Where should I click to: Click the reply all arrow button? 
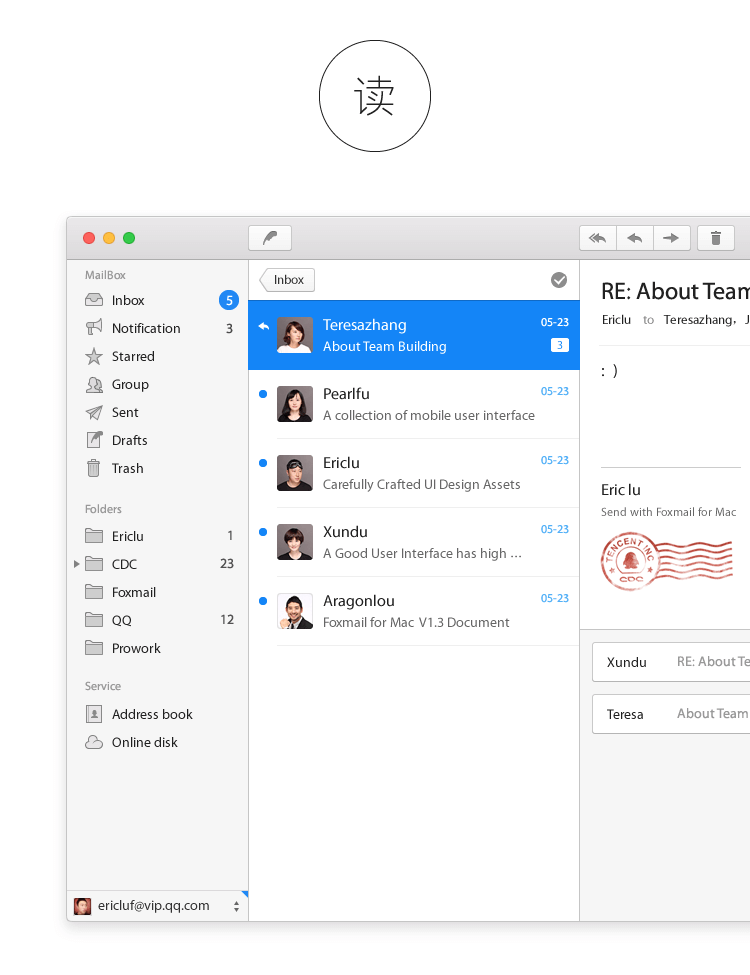(598, 238)
